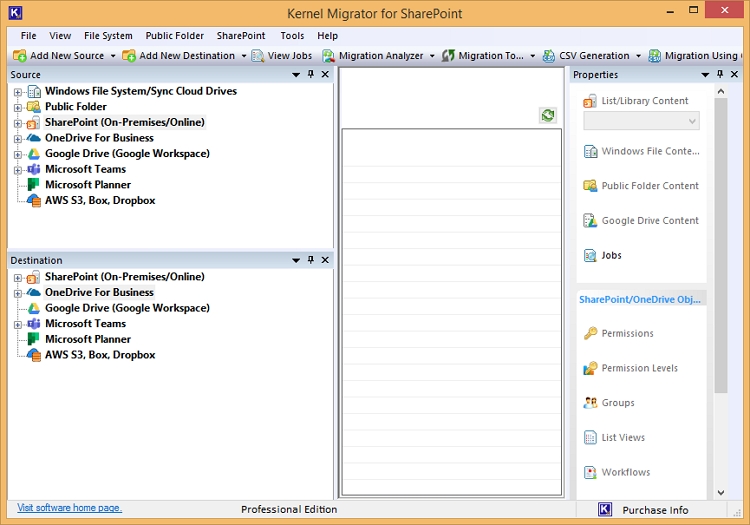The width and height of the screenshot is (750, 525).
Task: Select AWS S3, Box, Dropbox in Destination
Action: coord(100,355)
